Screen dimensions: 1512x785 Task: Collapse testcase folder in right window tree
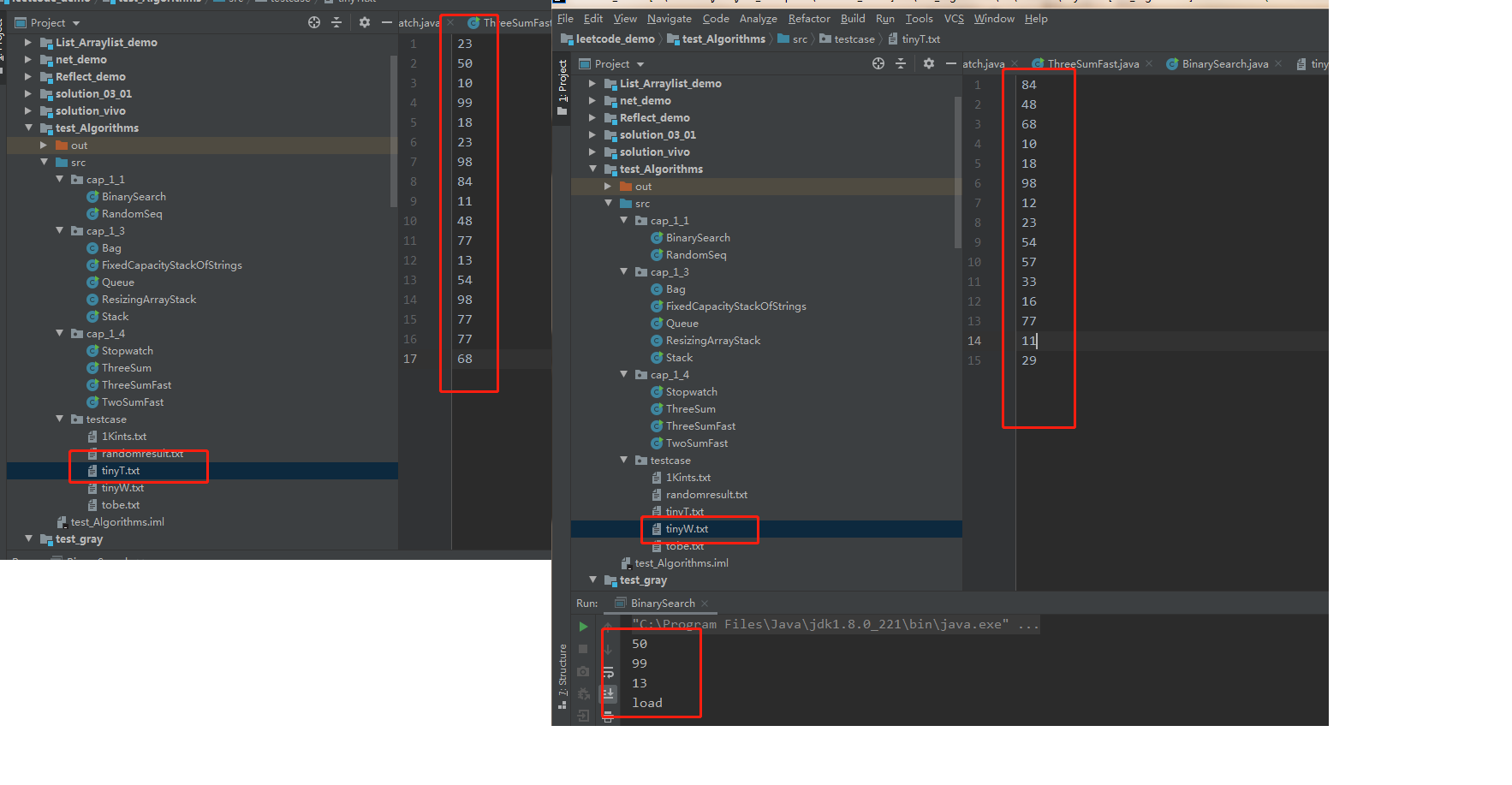[x=623, y=460]
